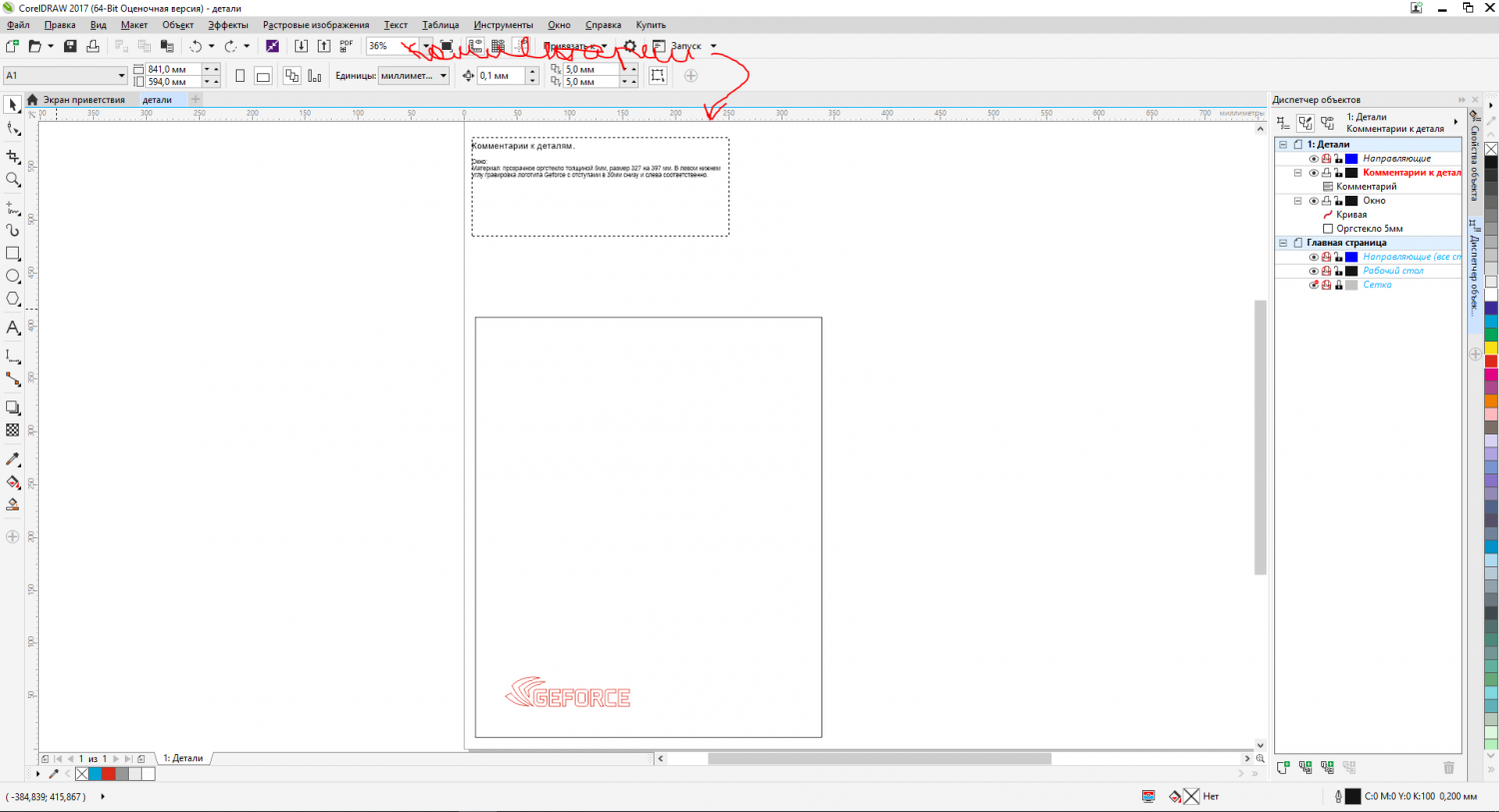Select the Crop tool
Image resolution: width=1499 pixels, height=812 pixels.
click(13, 157)
